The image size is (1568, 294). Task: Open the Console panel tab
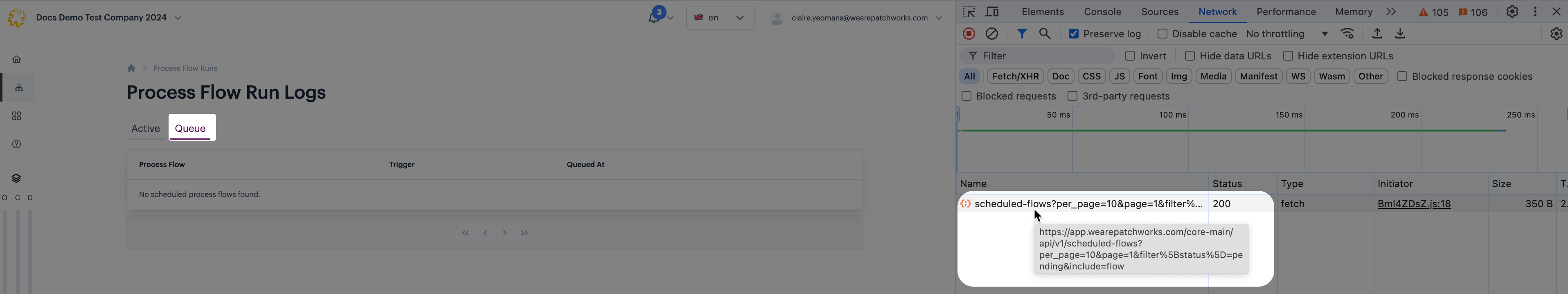click(x=1102, y=11)
